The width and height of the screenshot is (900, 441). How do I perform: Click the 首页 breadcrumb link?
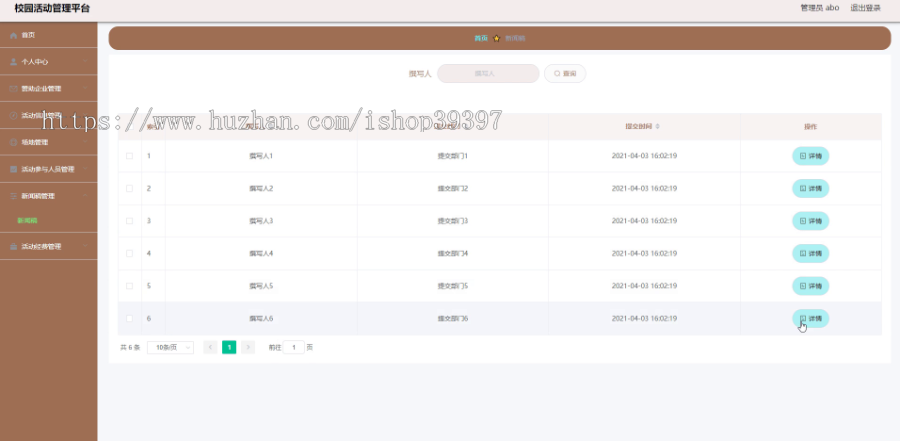(x=481, y=38)
